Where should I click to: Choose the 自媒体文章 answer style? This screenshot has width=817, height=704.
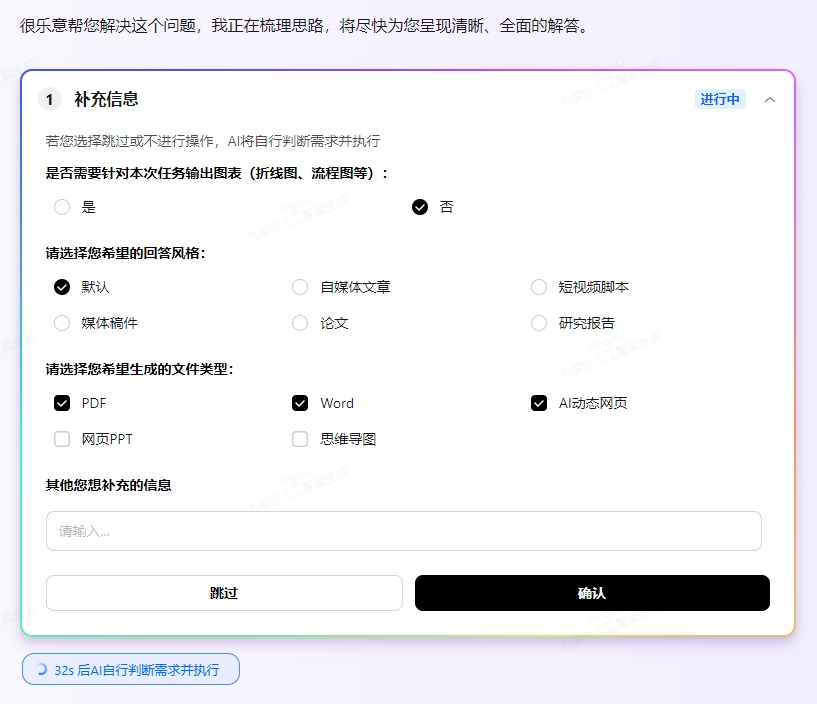[300, 287]
